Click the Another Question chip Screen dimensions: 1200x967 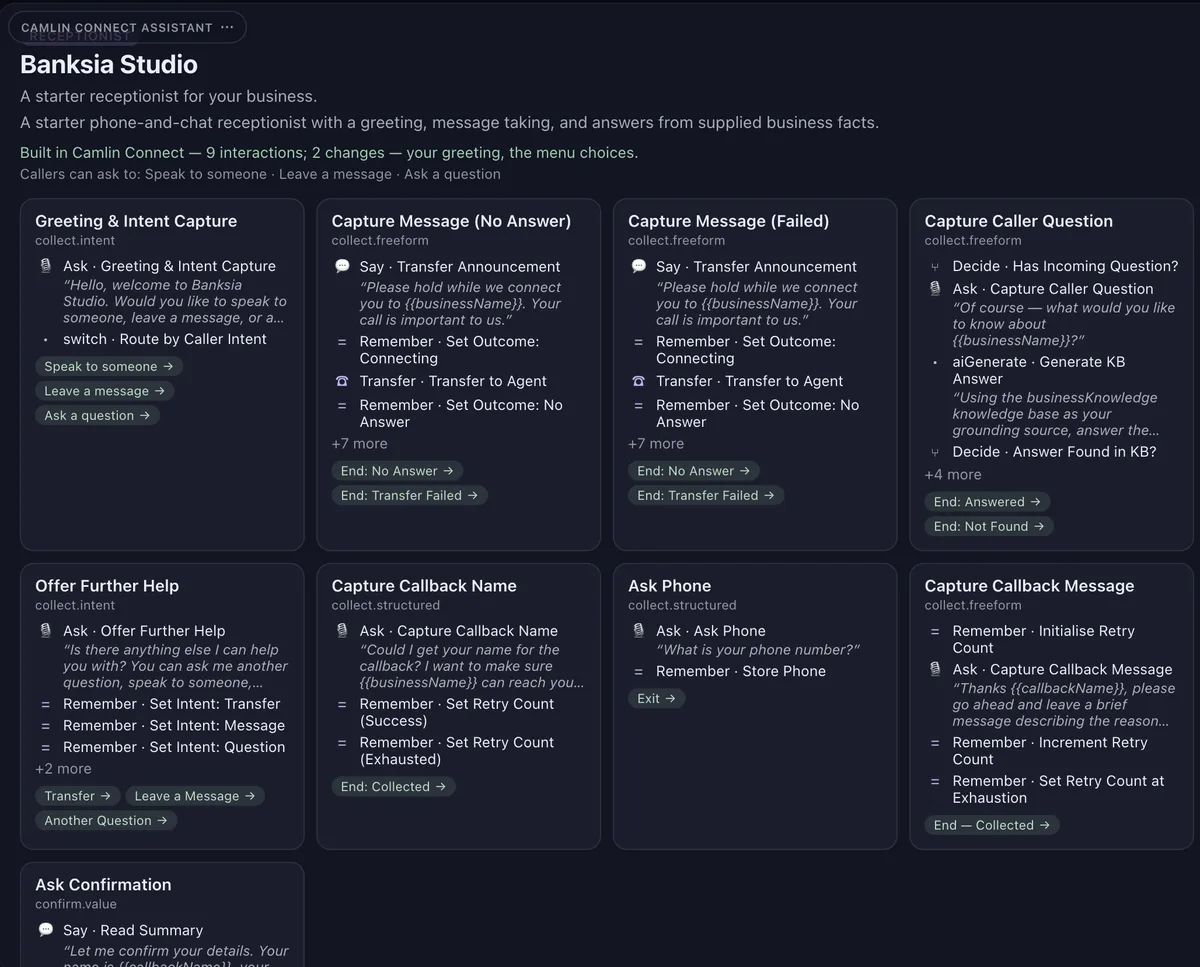[107, 821]
